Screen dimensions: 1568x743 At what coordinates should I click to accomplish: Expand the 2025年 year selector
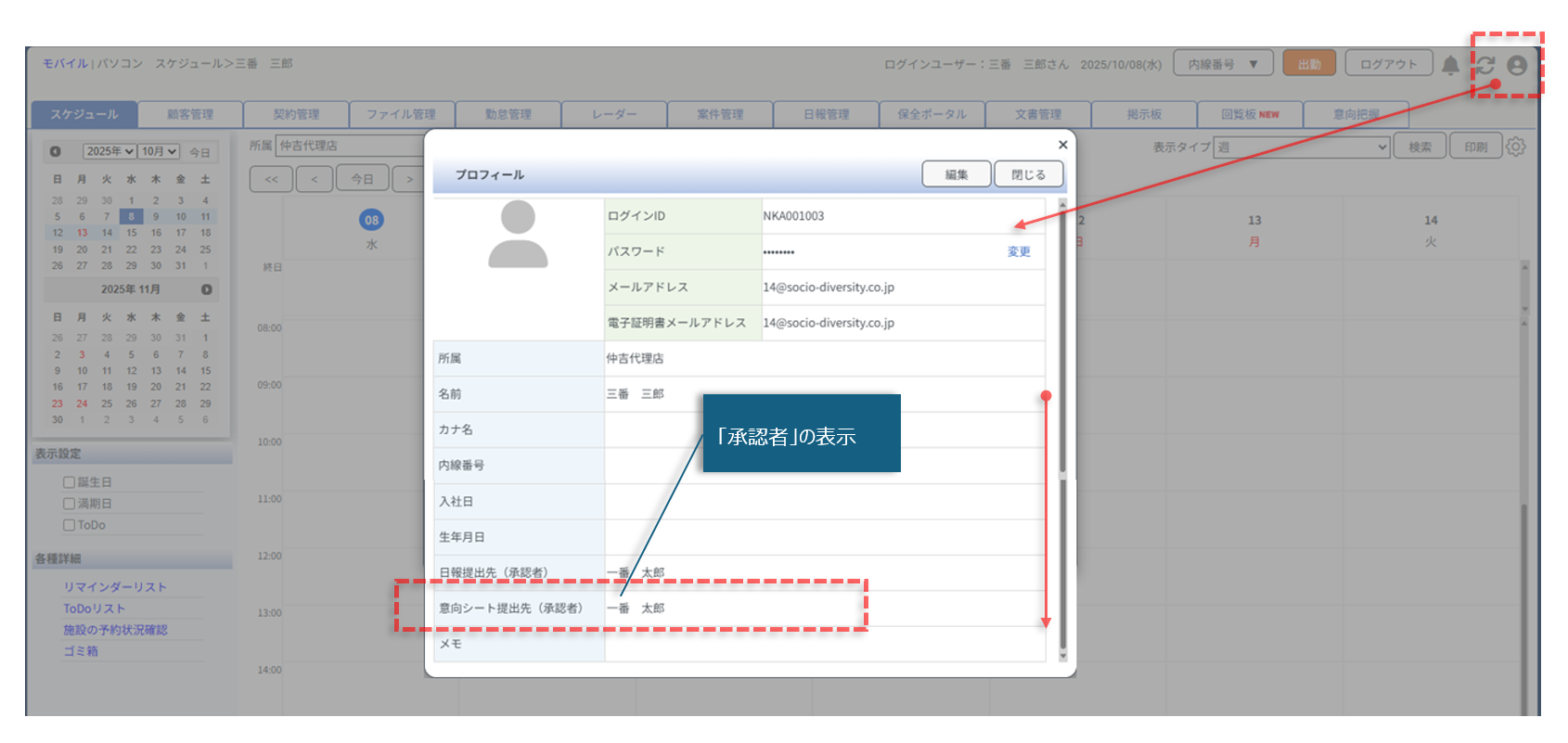pos(109,151)
